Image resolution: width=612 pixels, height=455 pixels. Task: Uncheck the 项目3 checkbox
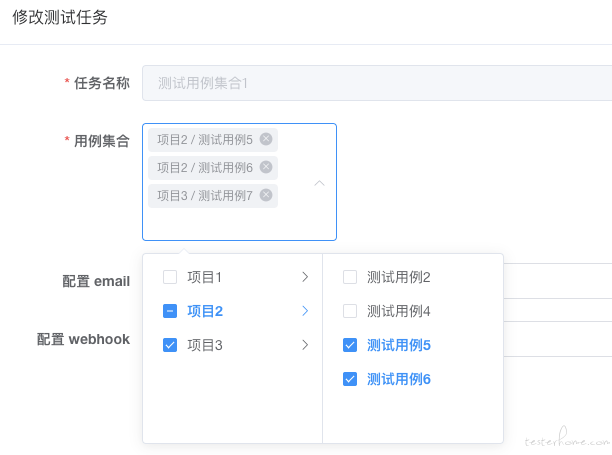[170, 345]
